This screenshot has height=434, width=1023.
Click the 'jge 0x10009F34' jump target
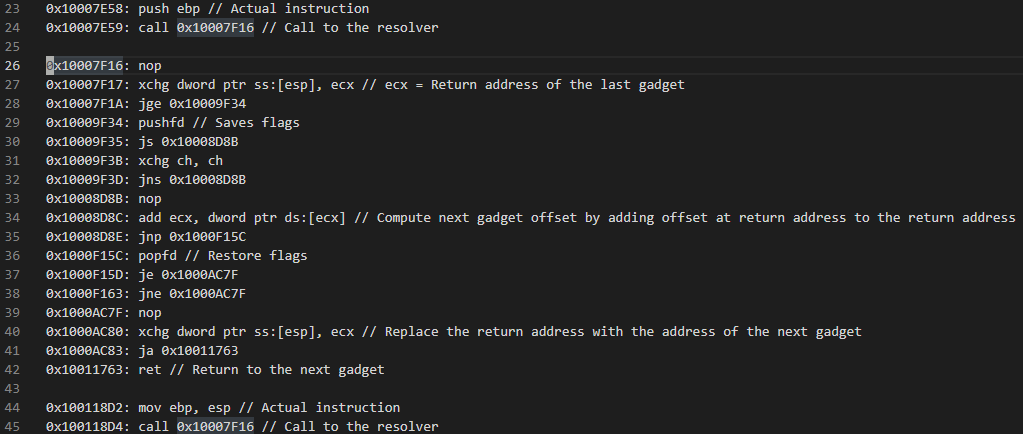192,104
